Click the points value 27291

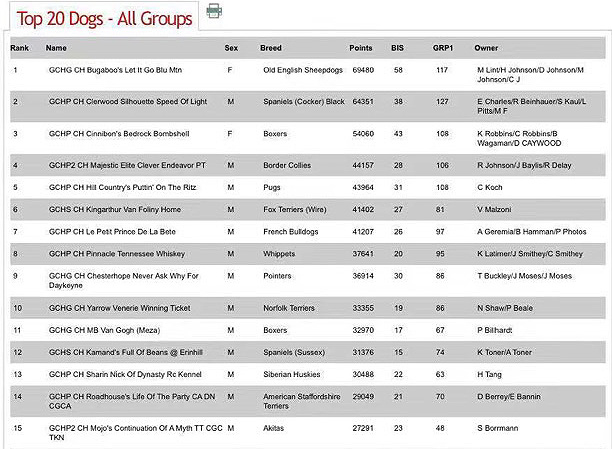[x=363, y=428]
